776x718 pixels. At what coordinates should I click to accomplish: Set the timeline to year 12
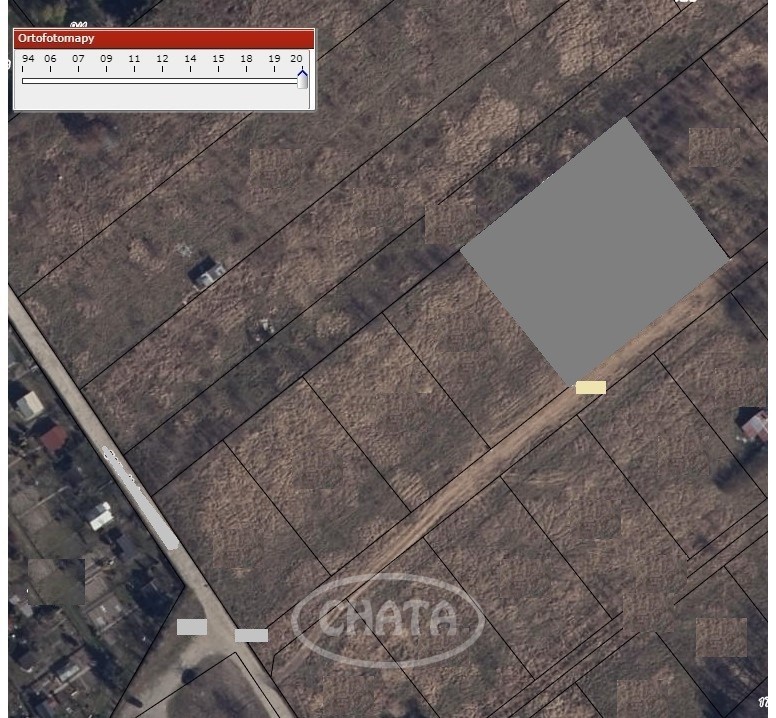coord(162,58)
